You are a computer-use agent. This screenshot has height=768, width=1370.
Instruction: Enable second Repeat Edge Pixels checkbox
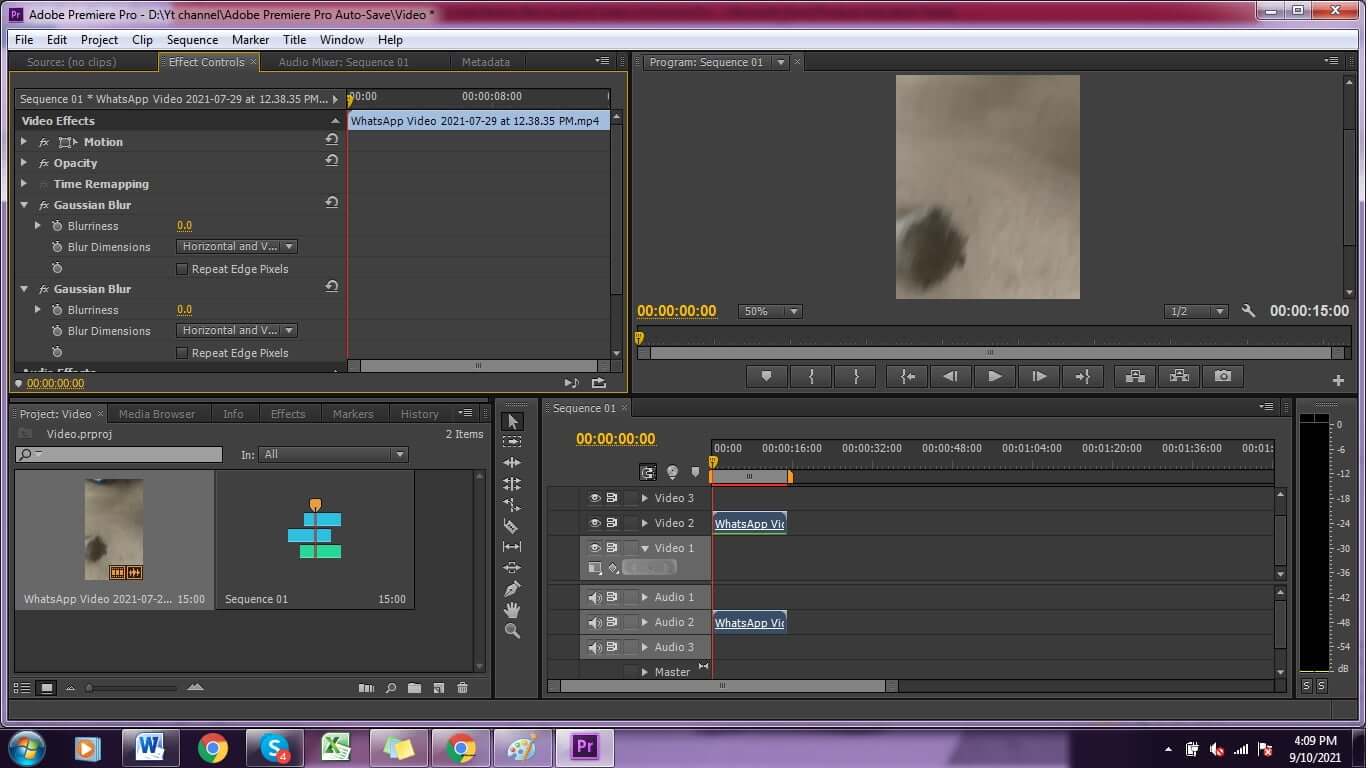tap(182, 353)
